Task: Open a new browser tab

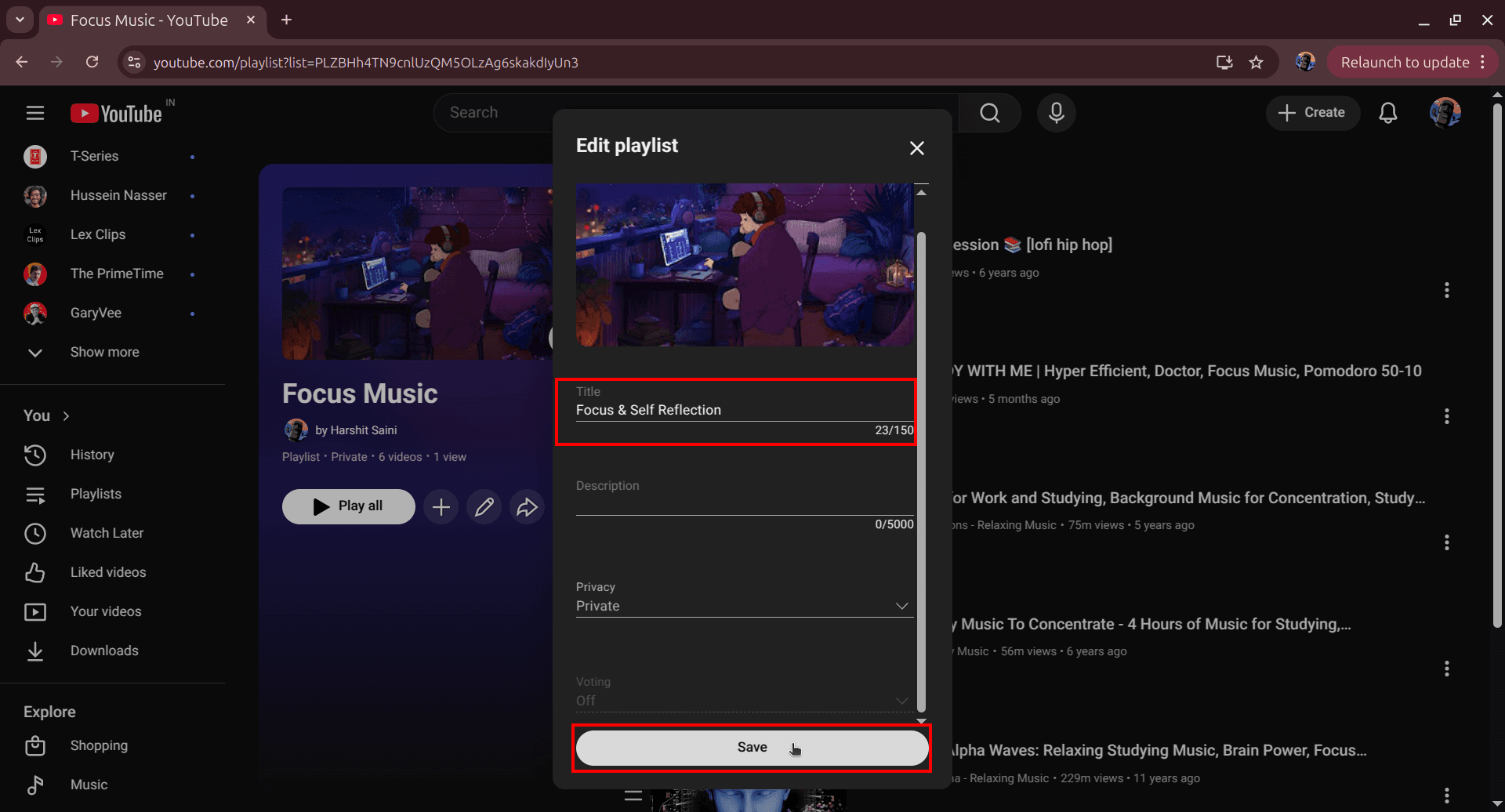Action: tap(287, 20)
